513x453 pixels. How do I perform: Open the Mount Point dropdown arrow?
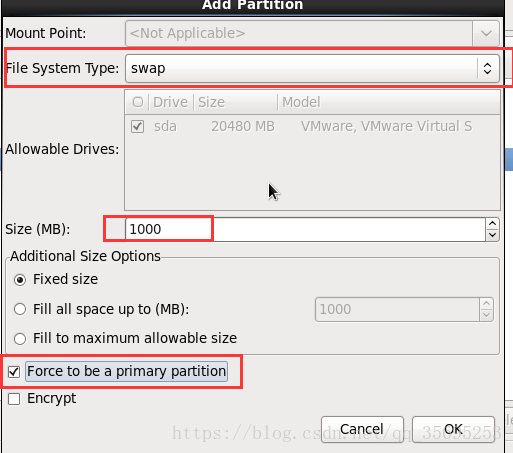(486, 33)
